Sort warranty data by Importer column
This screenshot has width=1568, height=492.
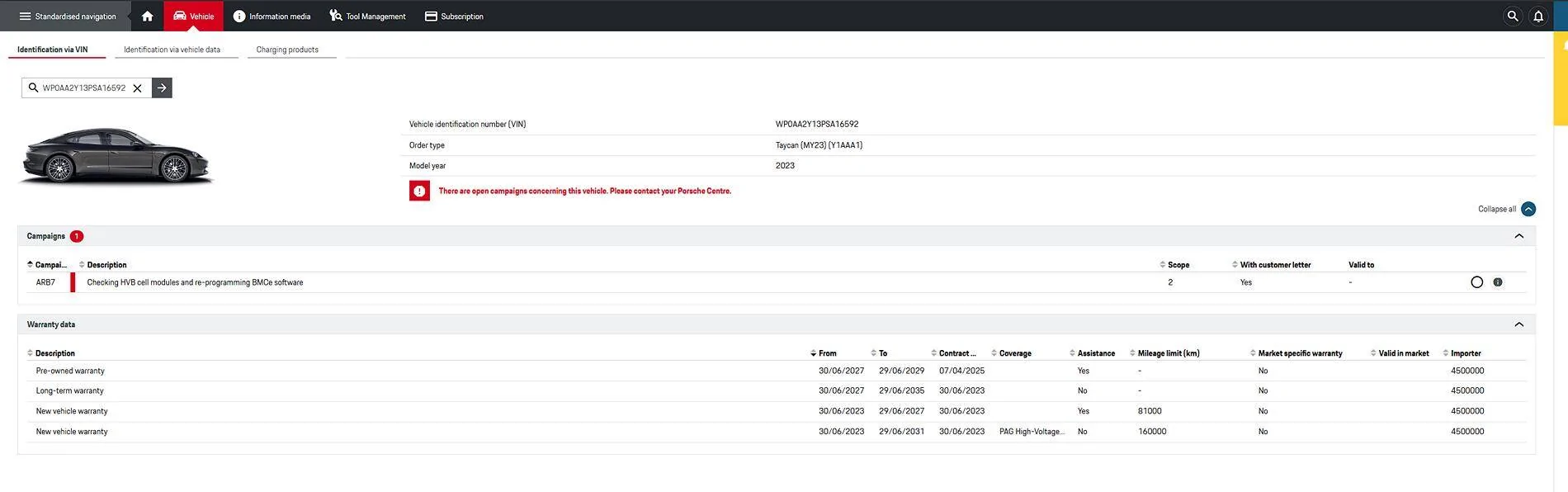1462,353
